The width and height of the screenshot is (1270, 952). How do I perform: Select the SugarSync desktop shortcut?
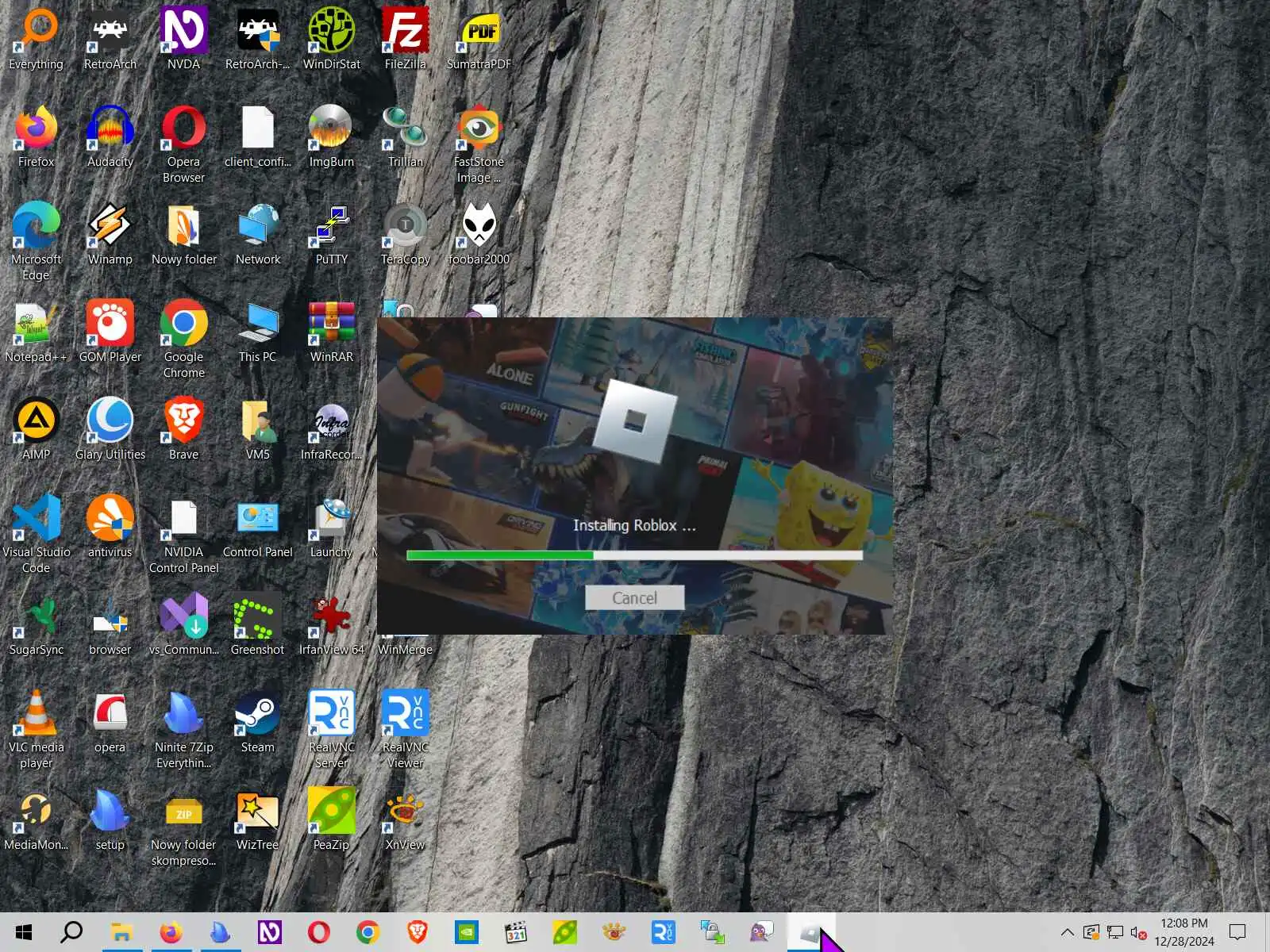(37, 624)
